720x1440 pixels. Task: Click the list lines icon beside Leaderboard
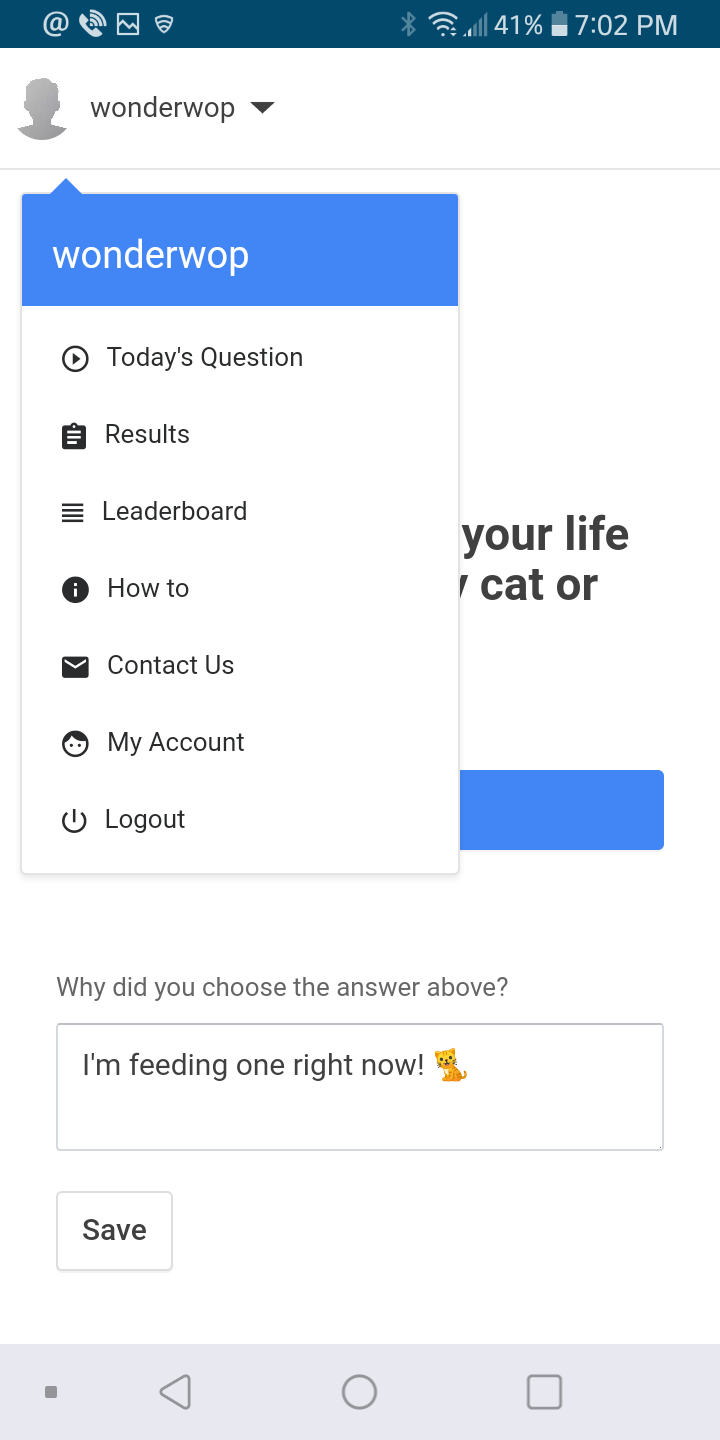pyautogui.click(x=73, y=513)
